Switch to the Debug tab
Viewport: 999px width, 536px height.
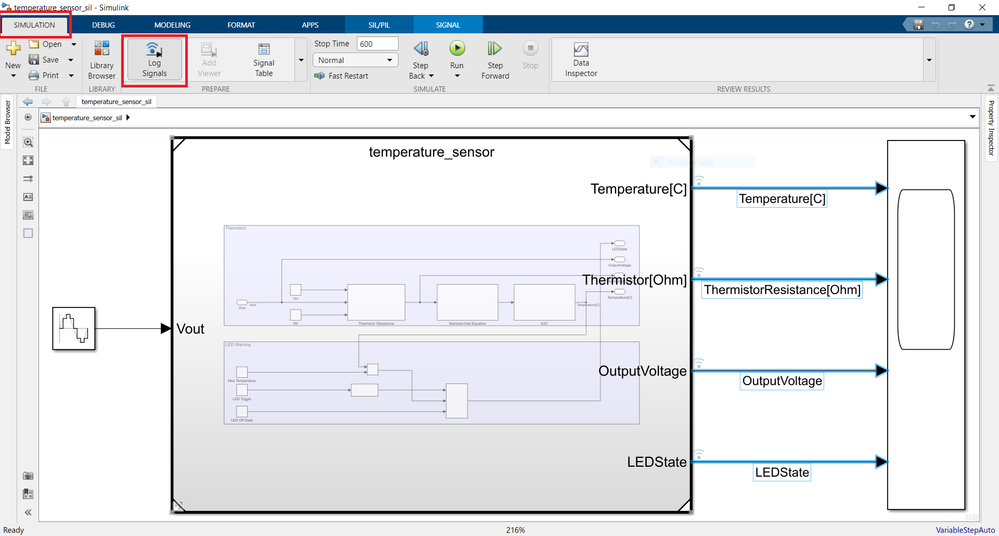tap(103, 25)
